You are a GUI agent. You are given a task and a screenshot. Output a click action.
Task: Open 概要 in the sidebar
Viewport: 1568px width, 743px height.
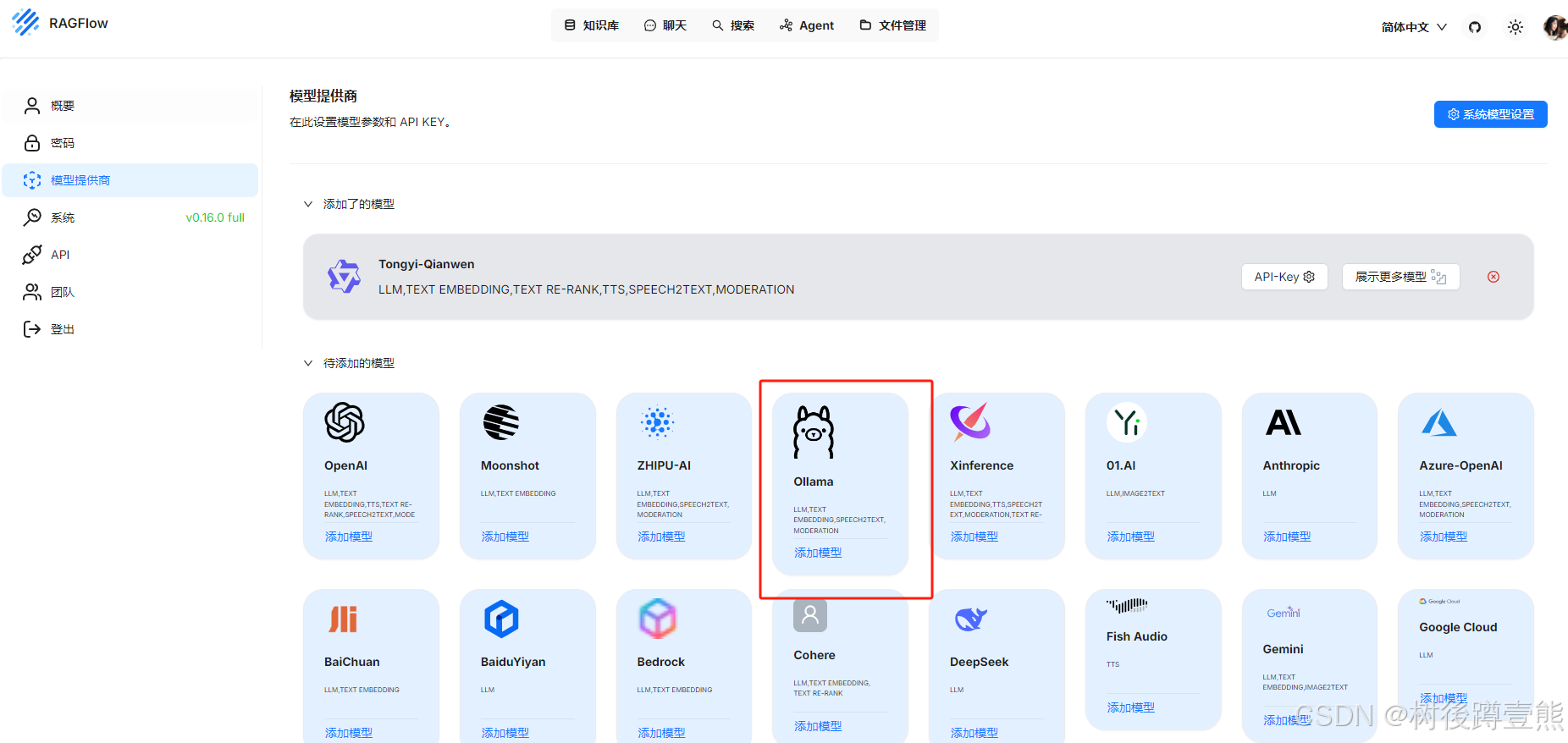[x=130, y=106]
